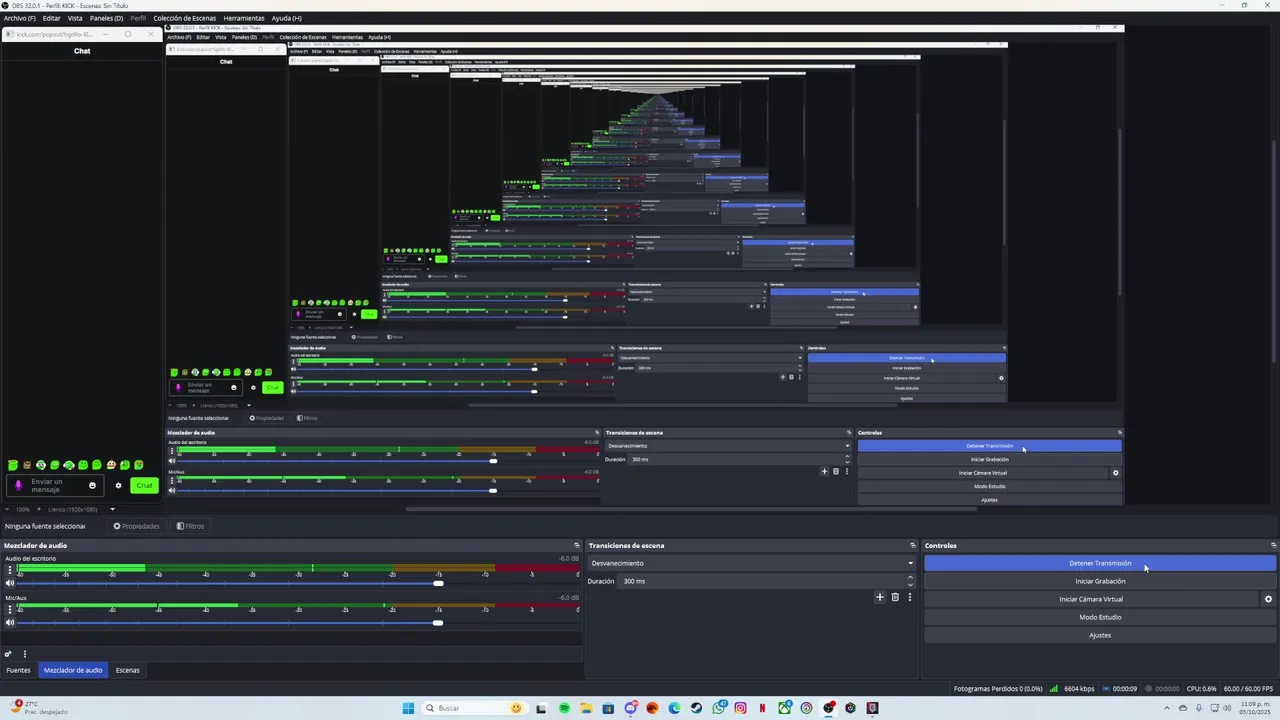Open virtual camera settings gear
The width and height of the screenshot is (1280, 720).
pos(1268,599)
